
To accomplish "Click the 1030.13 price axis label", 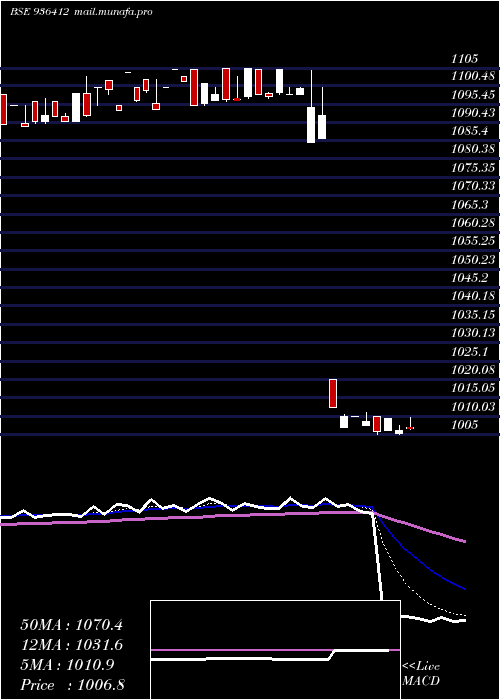I will pos(473,333).
